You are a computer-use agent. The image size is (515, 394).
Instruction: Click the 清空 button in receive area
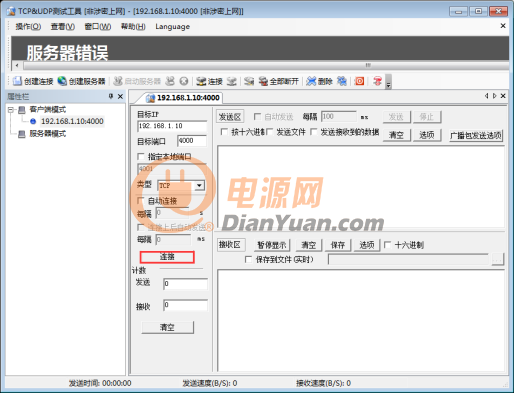pyautogui.click(x=308, y=245)
